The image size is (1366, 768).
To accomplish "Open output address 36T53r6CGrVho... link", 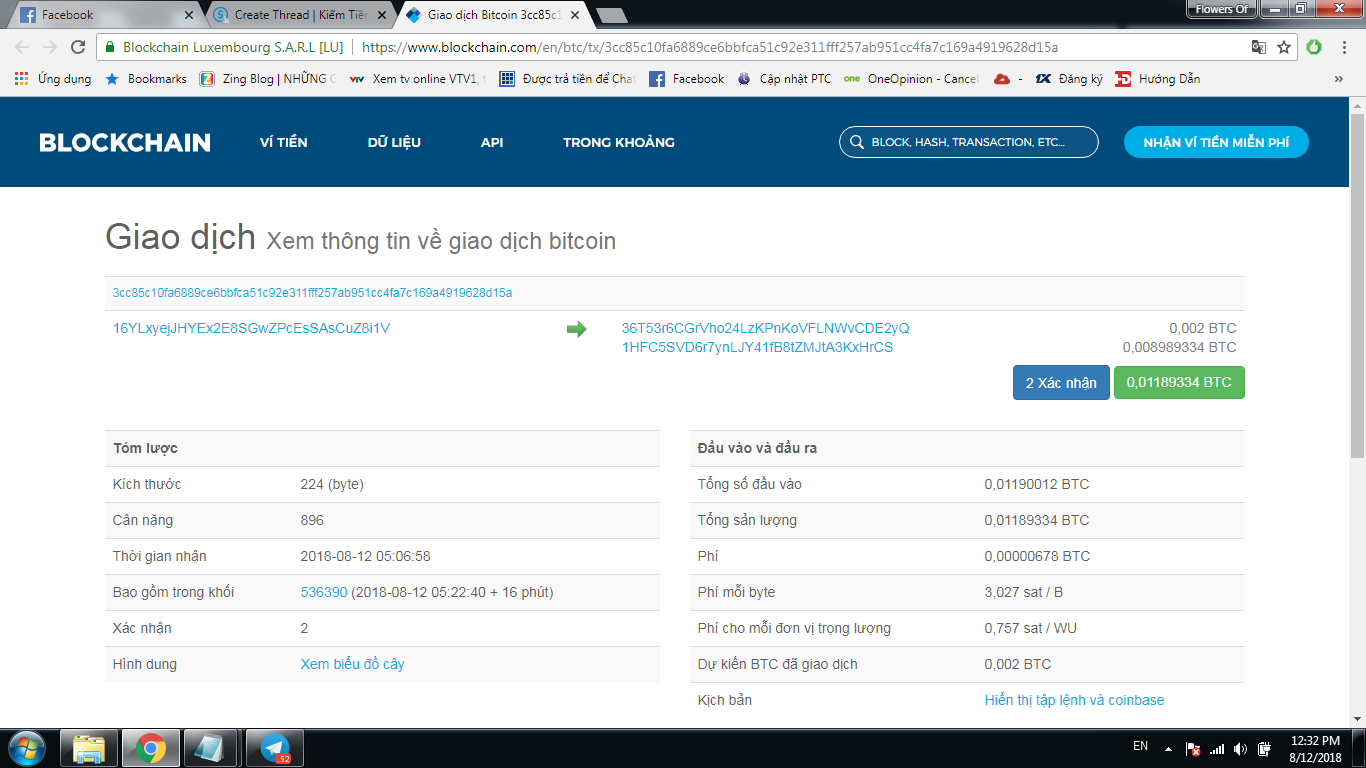I will (x=766, y=328).
